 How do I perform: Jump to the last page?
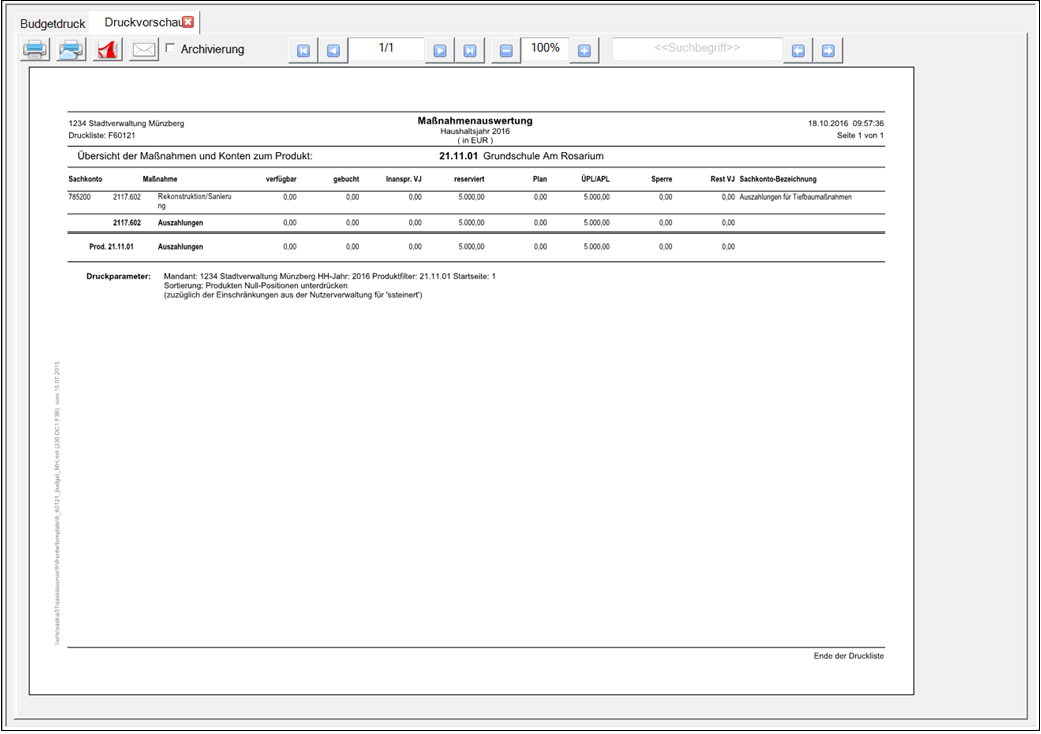coord(469,51)
